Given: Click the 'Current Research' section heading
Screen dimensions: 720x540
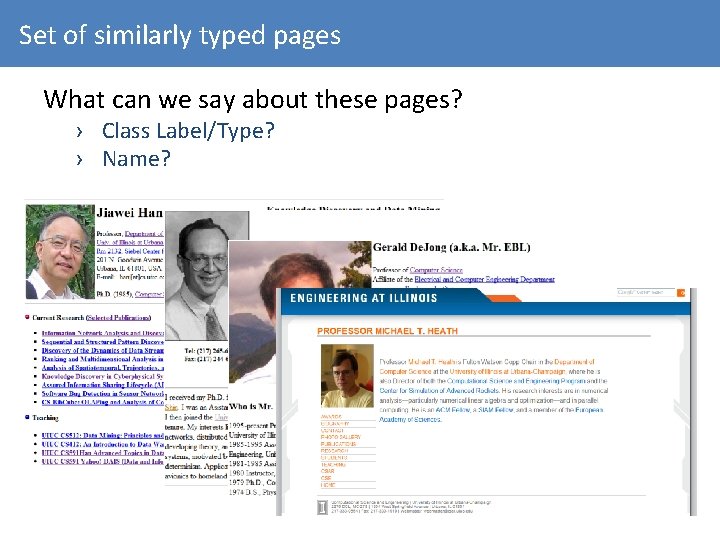Looking at the screenshot, I should point(58,317).
